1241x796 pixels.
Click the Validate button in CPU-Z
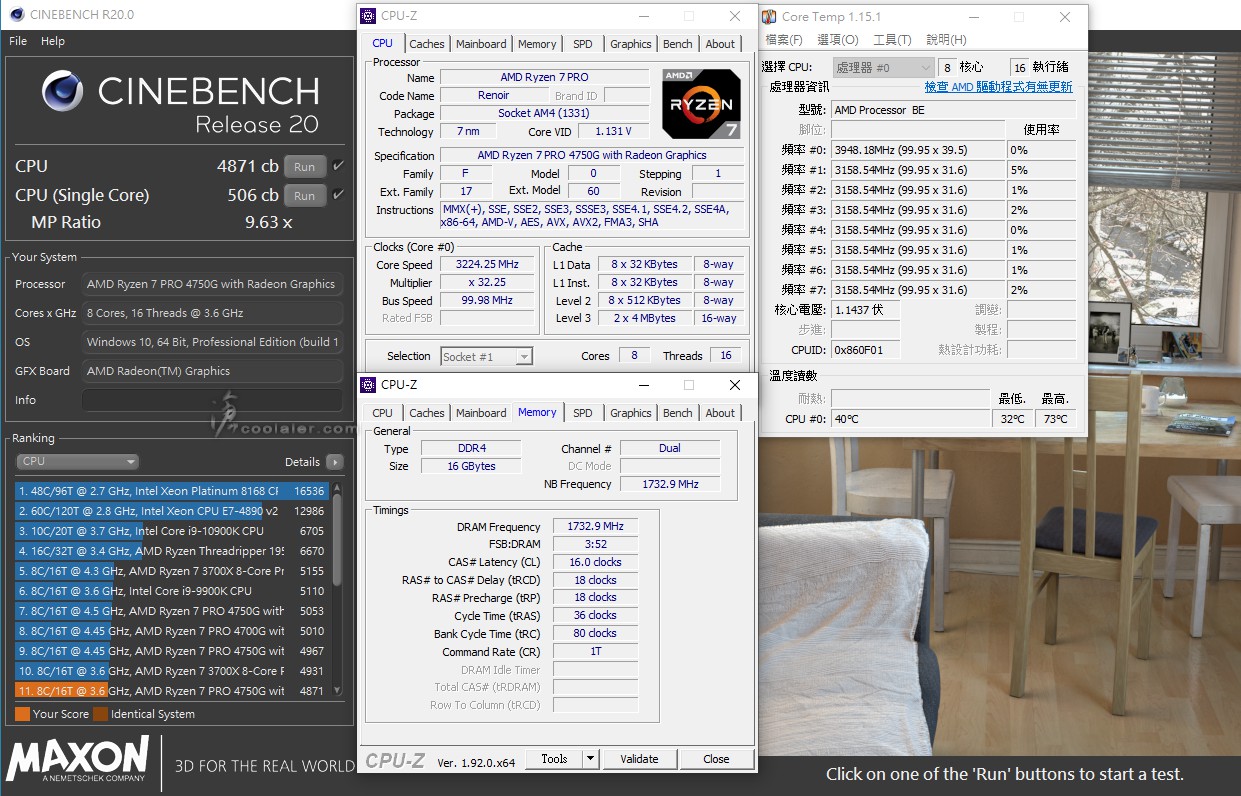pyautogui.click(x=639, y=759)
